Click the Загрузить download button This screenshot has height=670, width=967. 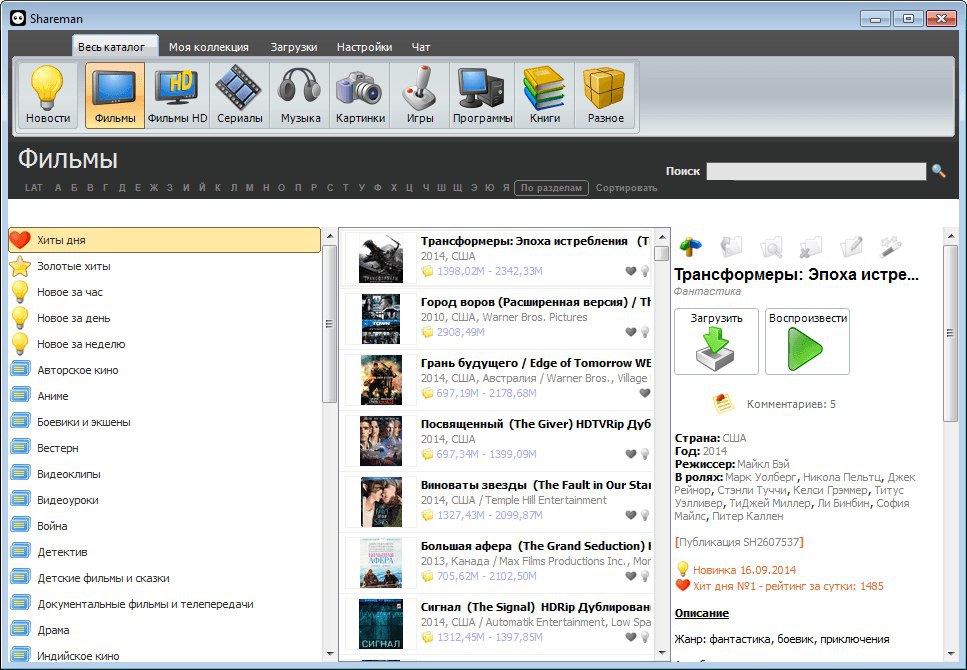[x=716, y=341]
